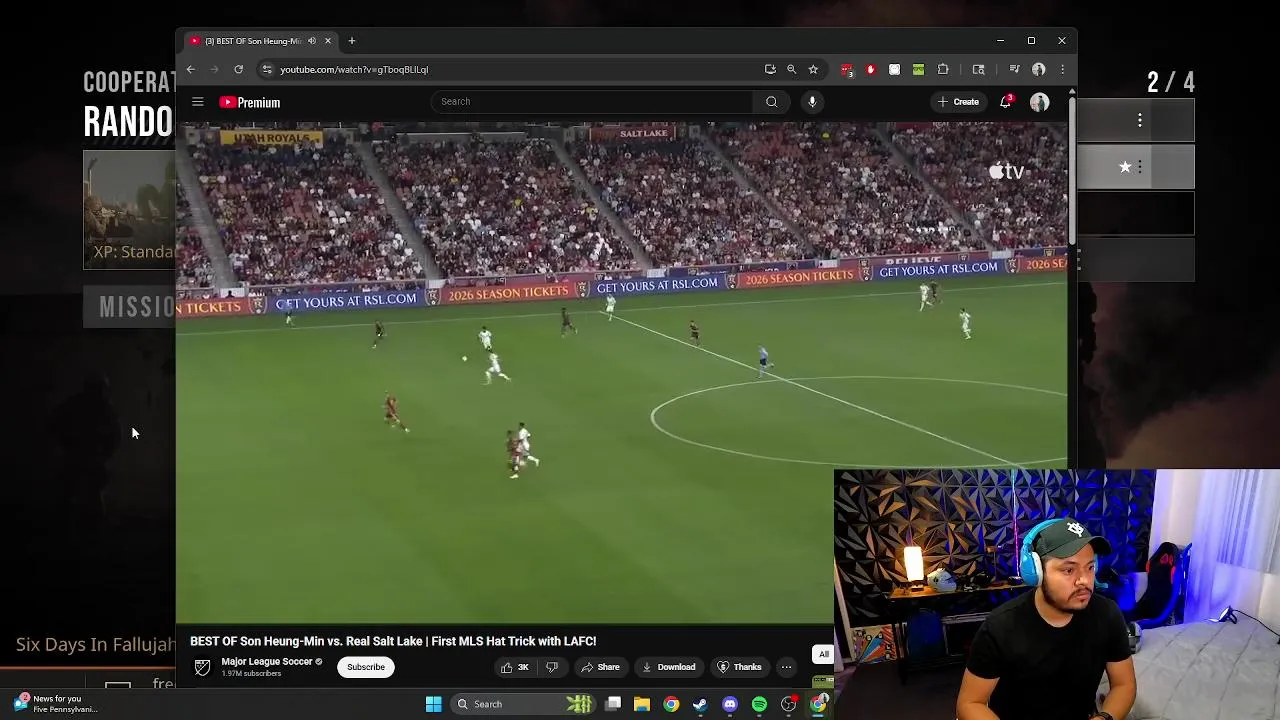This screenshot has width=1280, height=720.
Task: Open the Chrome profile avatar
Action: click(1039, 69)
